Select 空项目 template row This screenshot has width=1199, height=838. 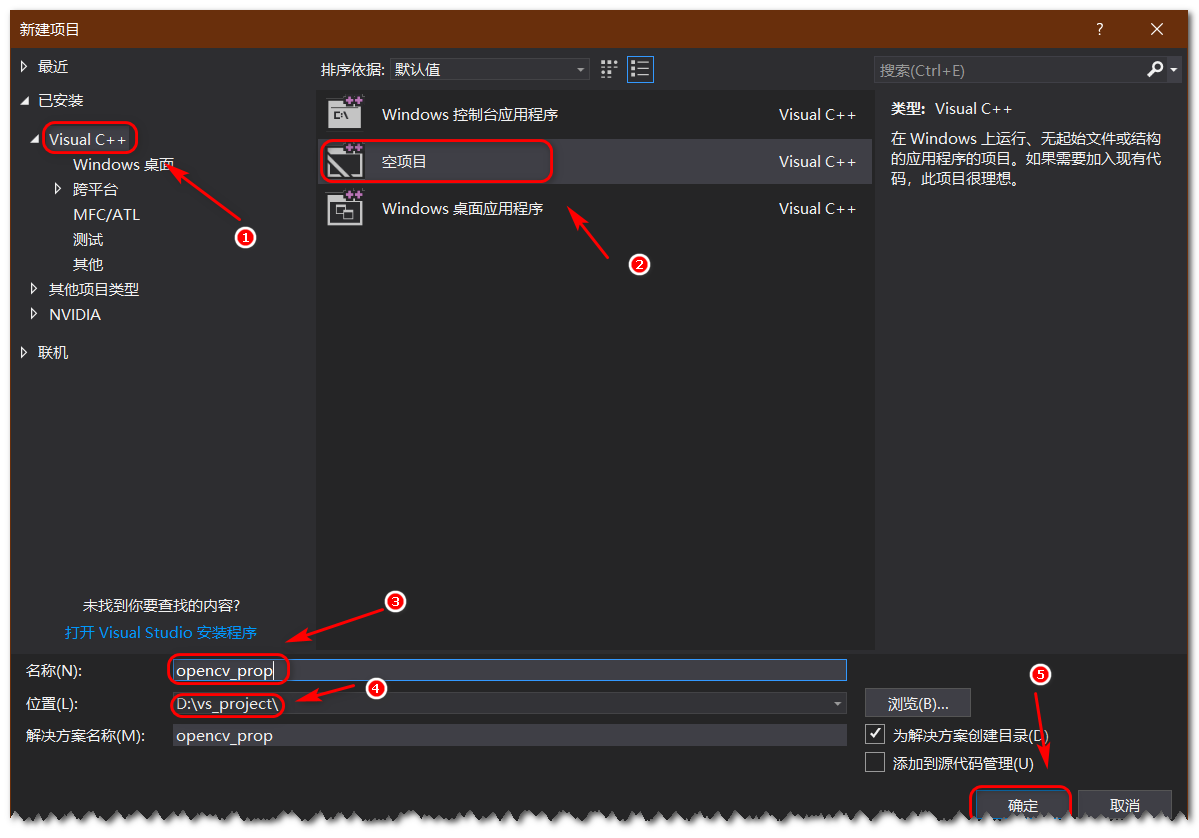pos(594,161)
